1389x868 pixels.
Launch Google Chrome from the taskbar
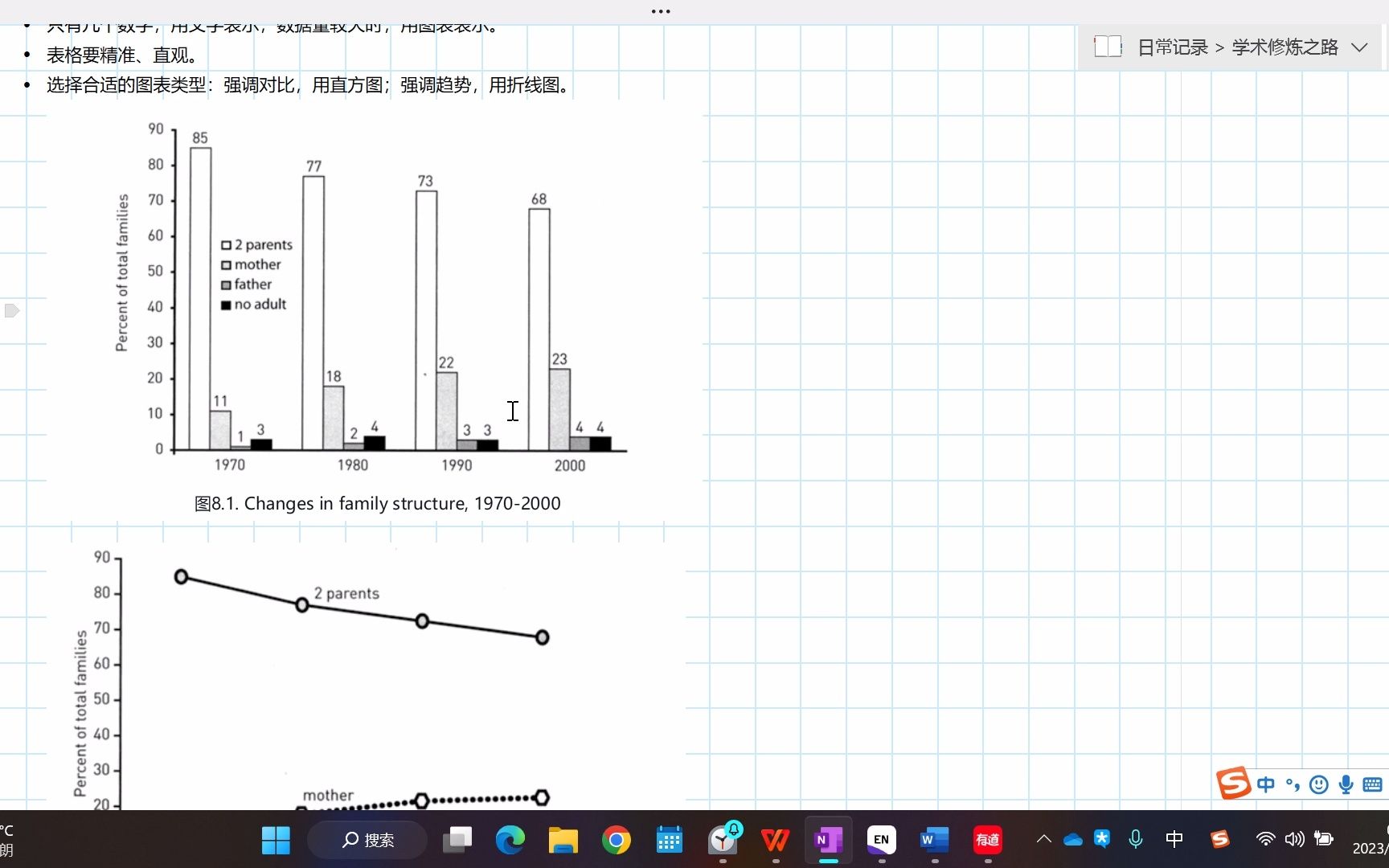pyautogui.click(x=617, y=840)
